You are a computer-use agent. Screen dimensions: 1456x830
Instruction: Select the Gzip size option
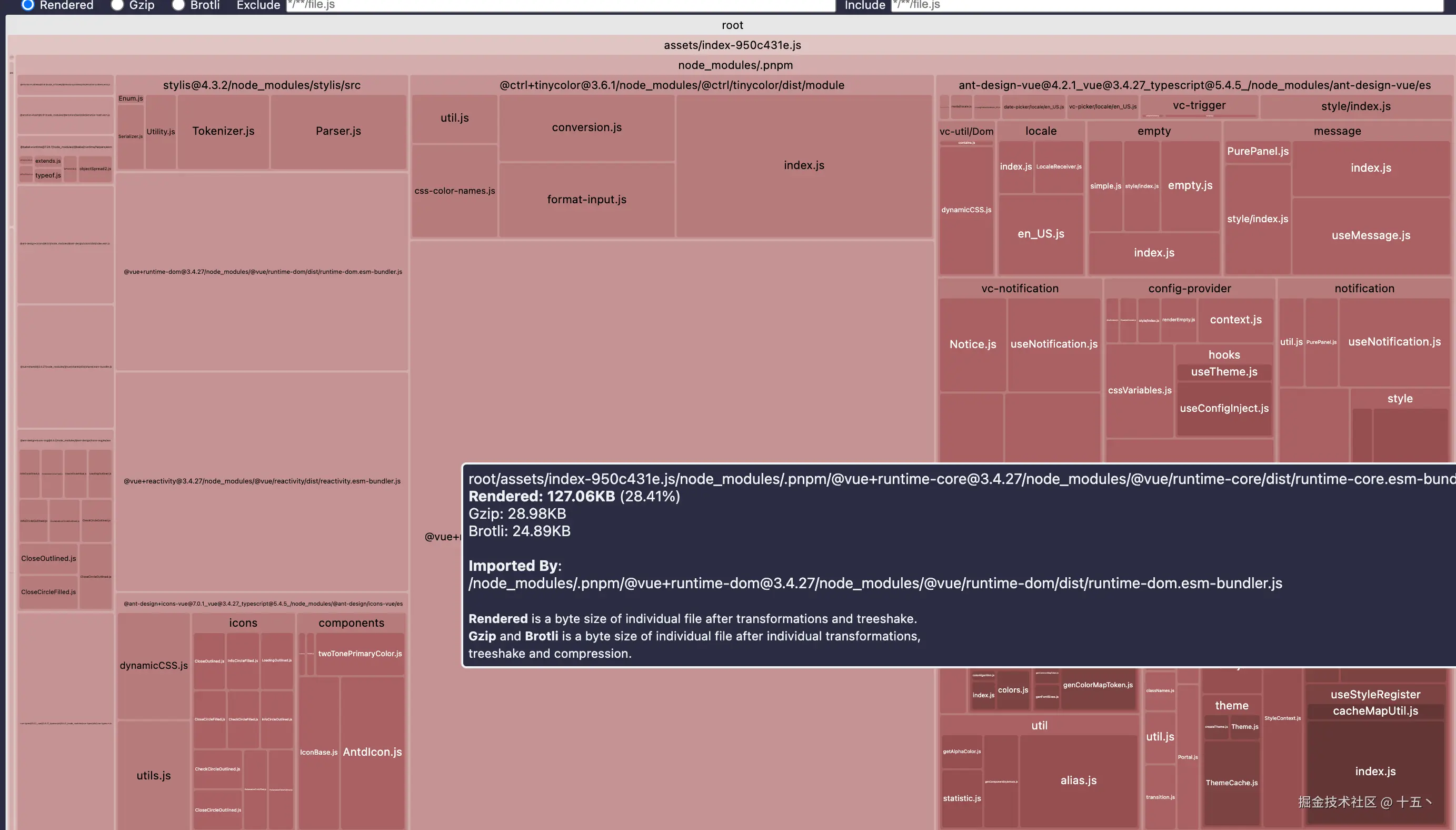(x=117, y=5)
